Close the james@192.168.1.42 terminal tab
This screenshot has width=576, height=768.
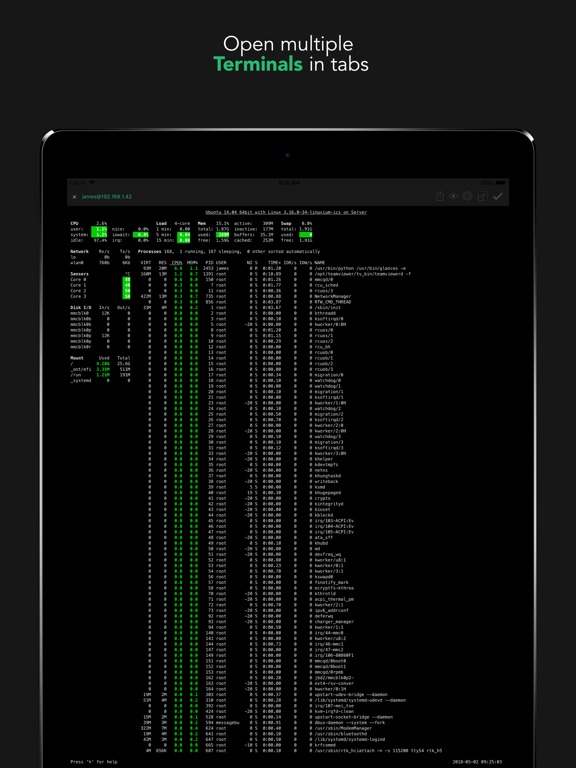pos(74,197)
